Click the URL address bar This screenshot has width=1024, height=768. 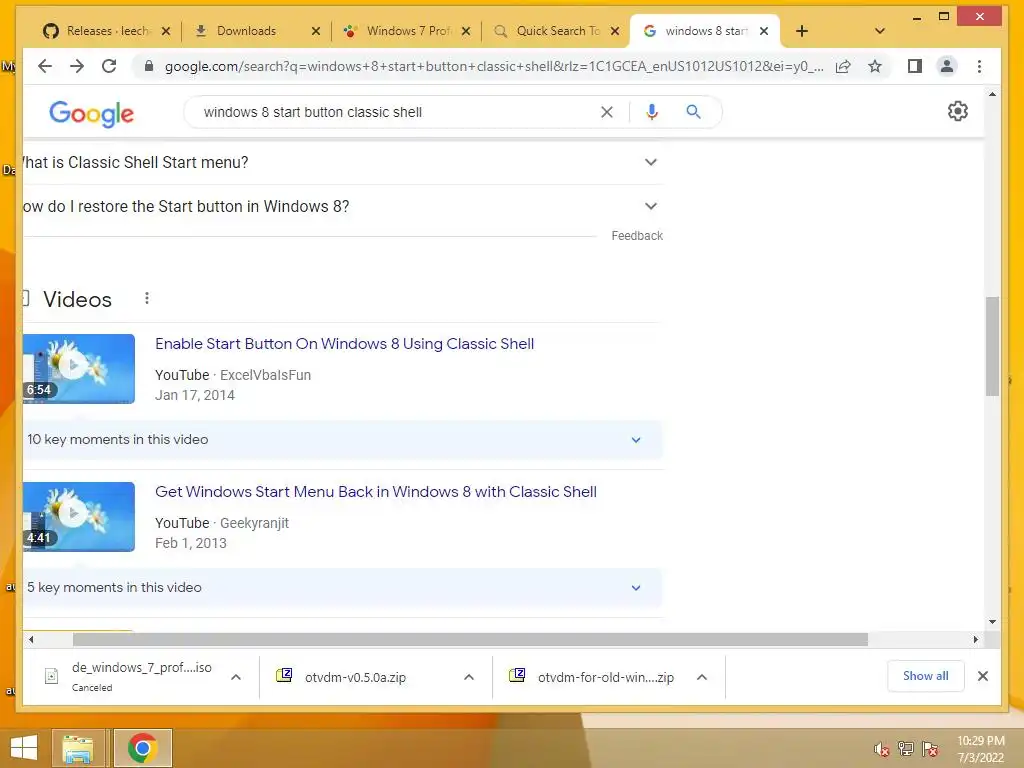tap(493, 66)
